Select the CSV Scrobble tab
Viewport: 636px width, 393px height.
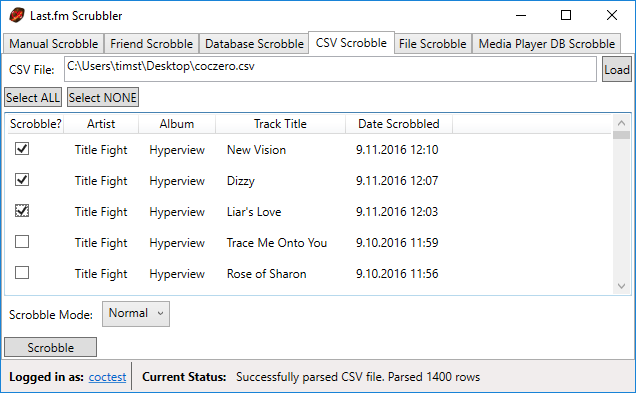coord(351,43)
